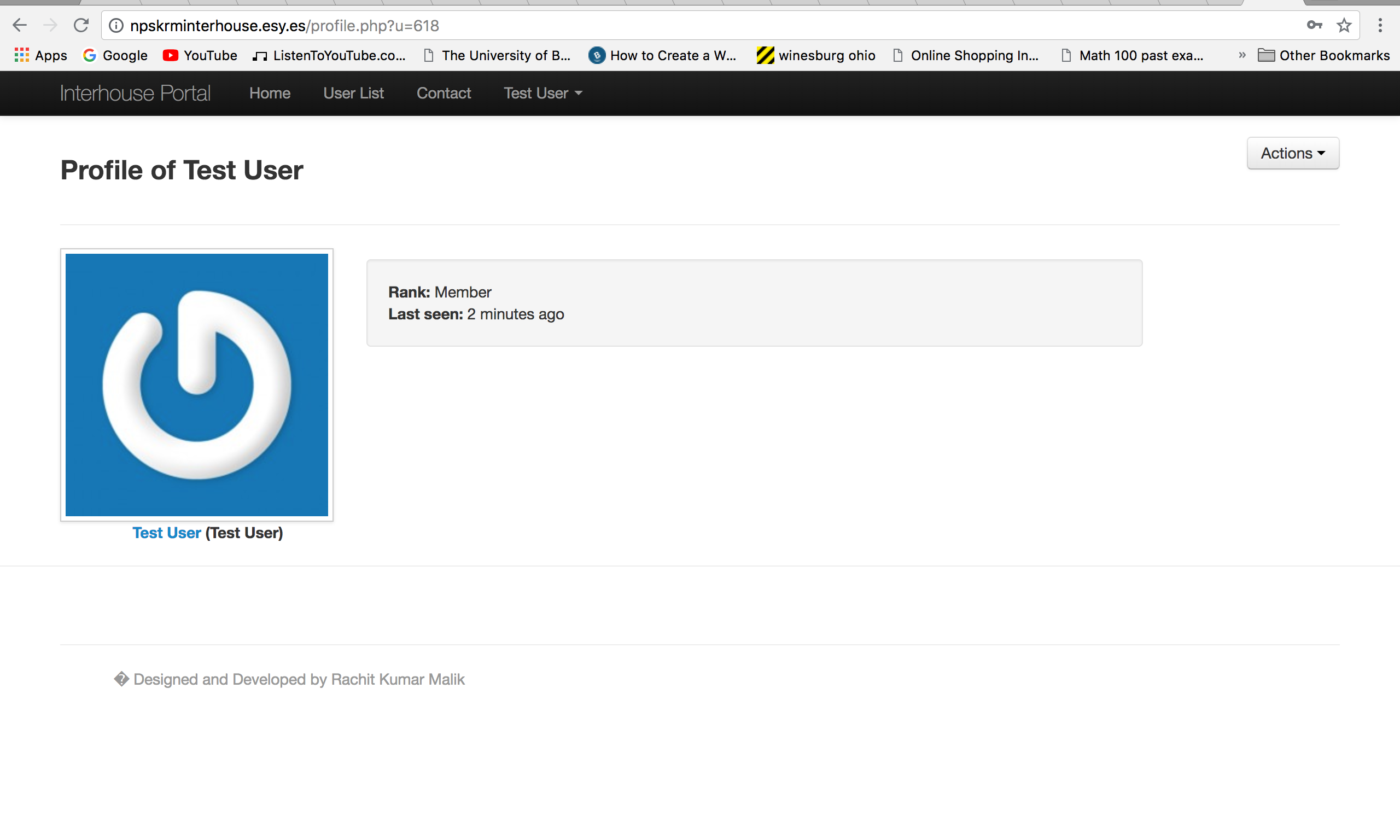Screen dimensions: 1400x840
Task: Click the browser back arrow
Action: (20, 26)
